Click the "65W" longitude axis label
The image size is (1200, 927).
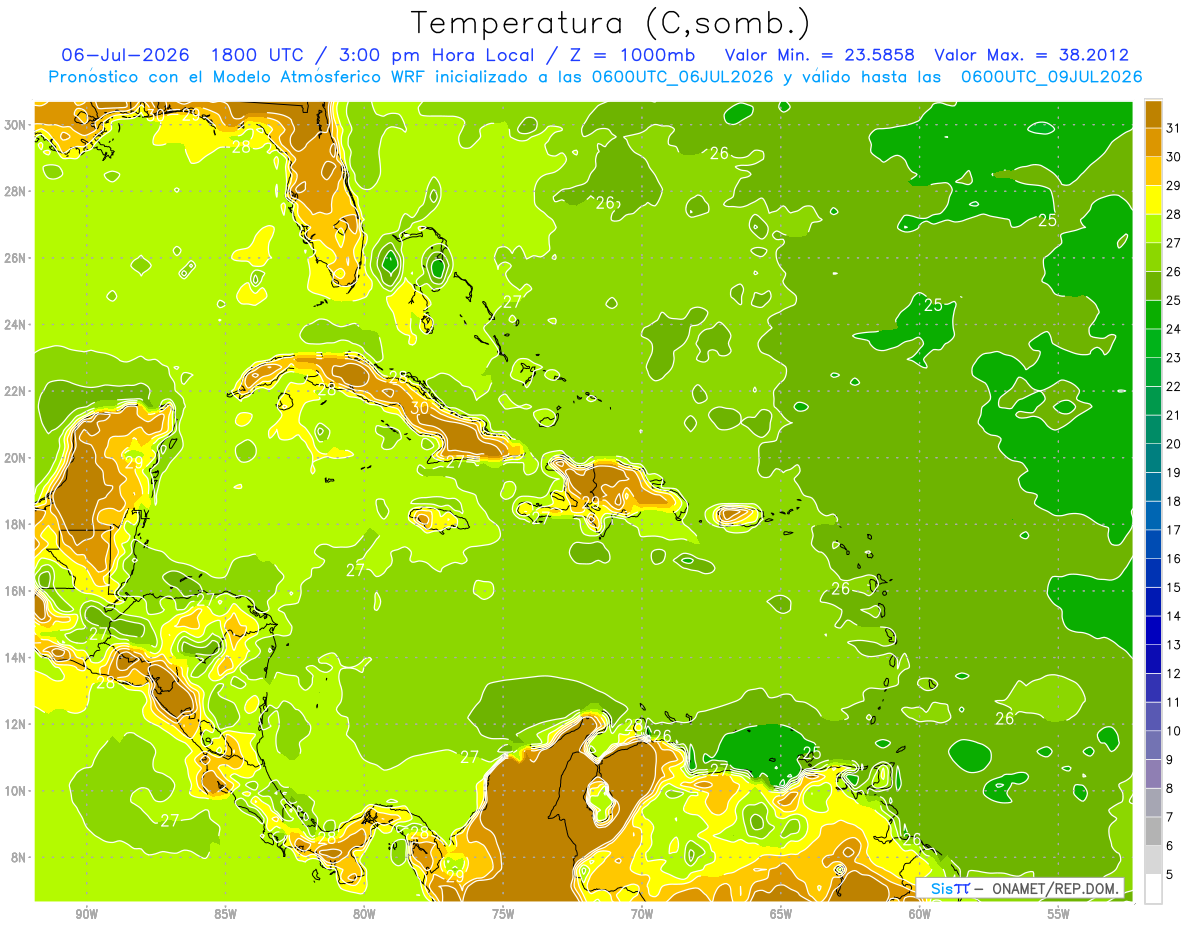(781, 913)
